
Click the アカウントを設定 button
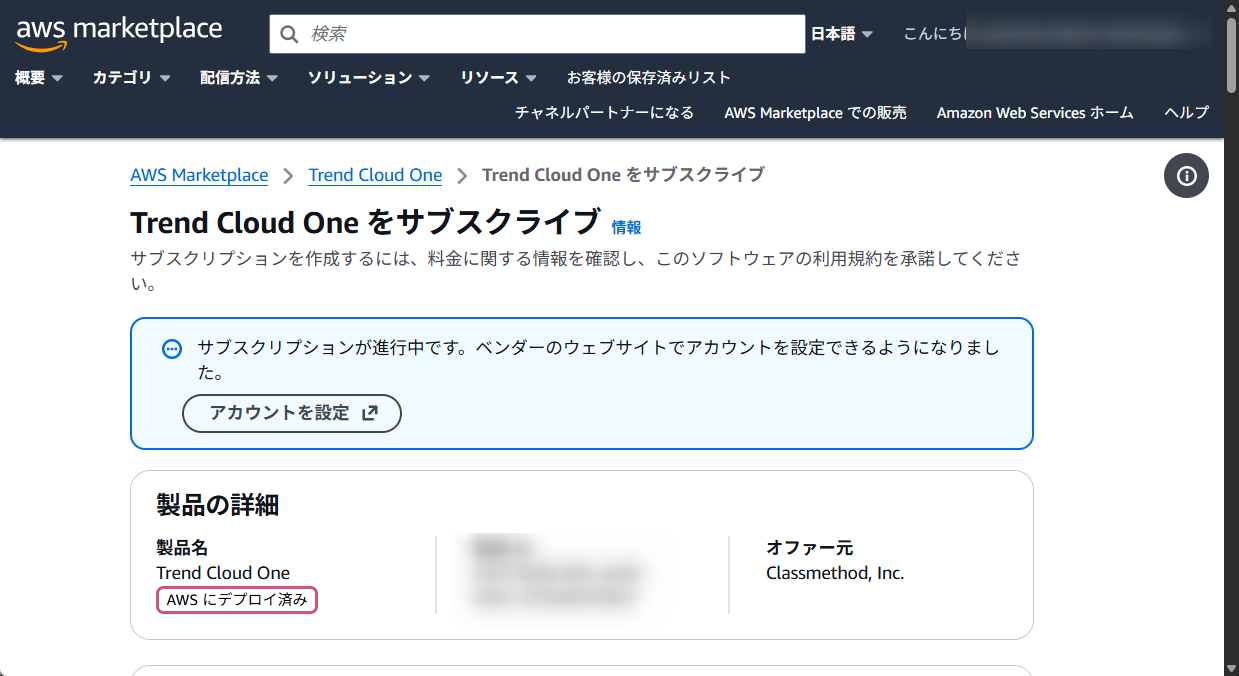click(x=291, y=413)
